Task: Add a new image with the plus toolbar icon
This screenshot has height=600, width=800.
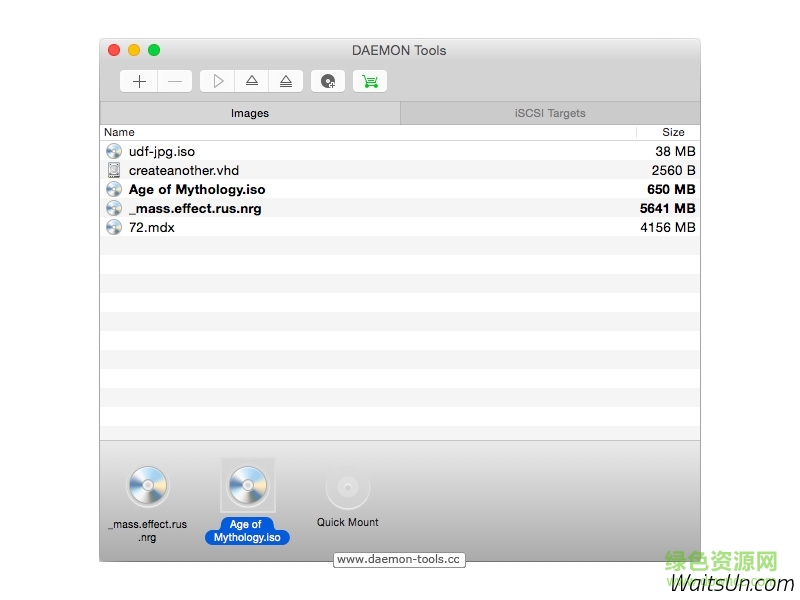Action: 138,81
